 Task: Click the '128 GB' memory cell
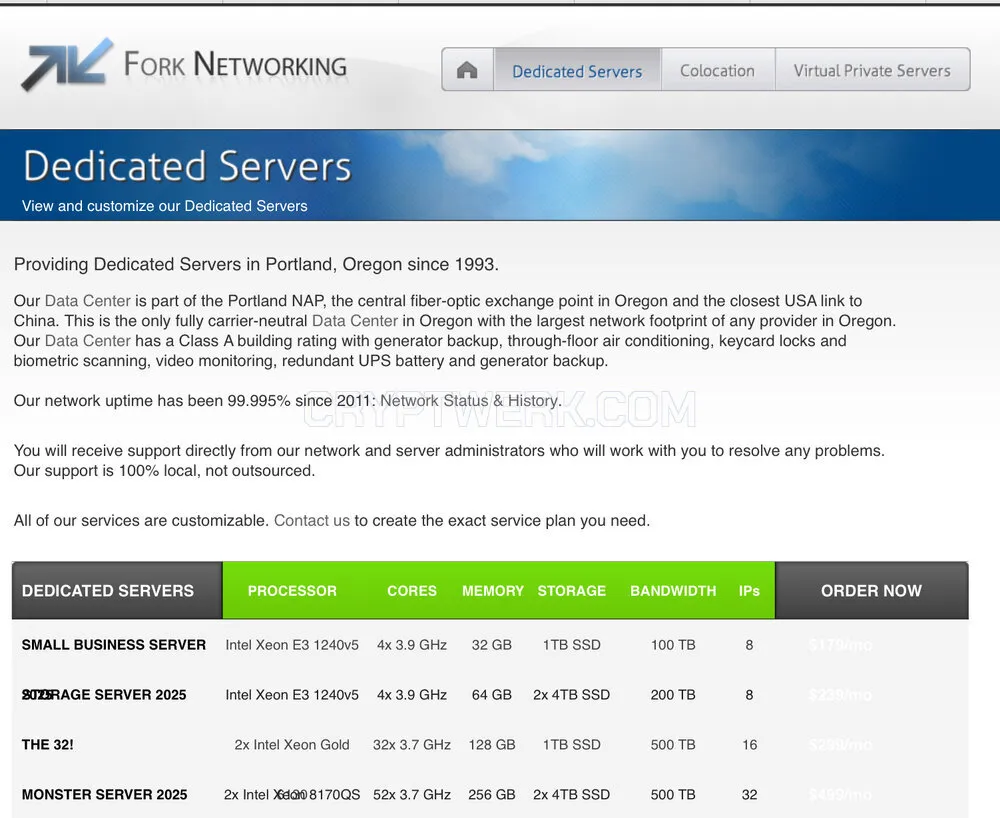(x=492, y=745)
